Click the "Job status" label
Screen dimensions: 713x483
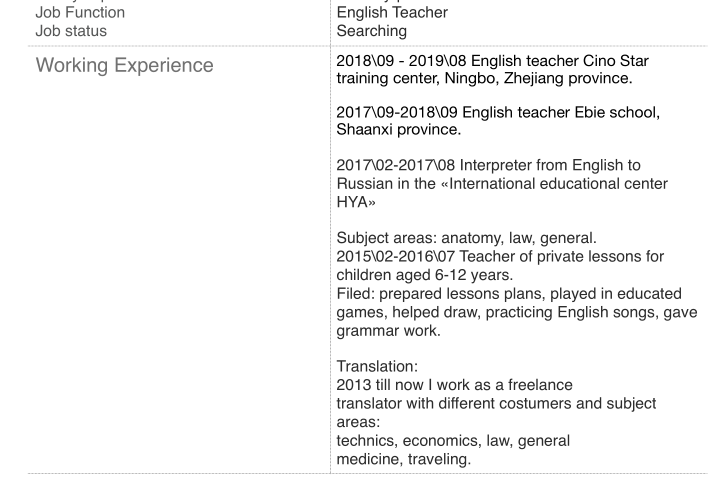(70, 32)
